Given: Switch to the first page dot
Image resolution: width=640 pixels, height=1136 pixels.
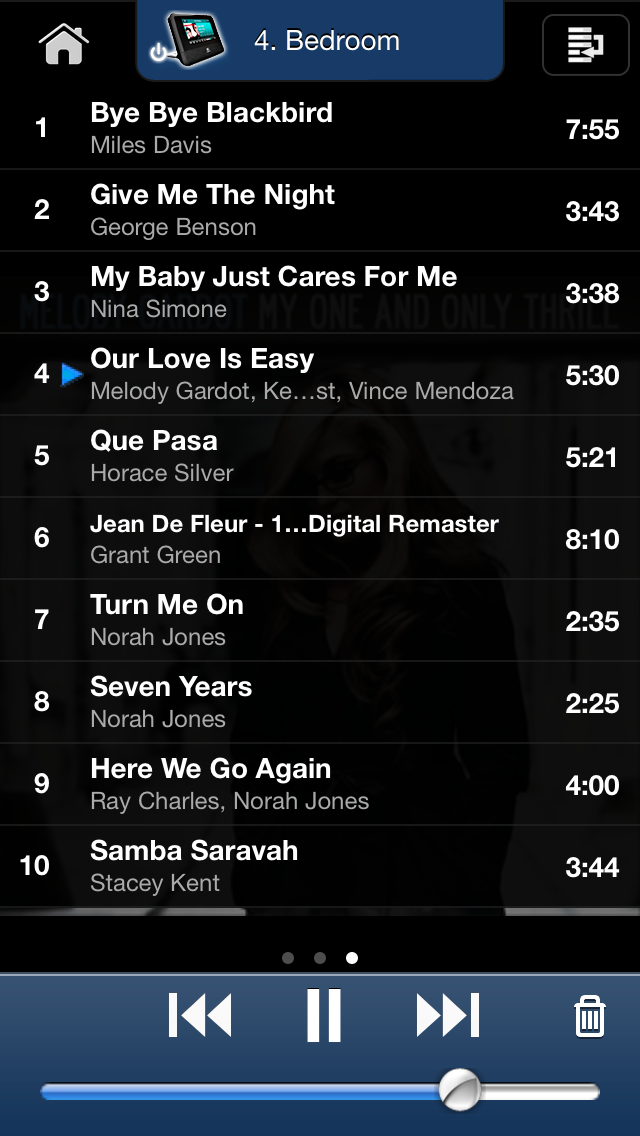Looking at the screenshot, I should pos(288,958).
